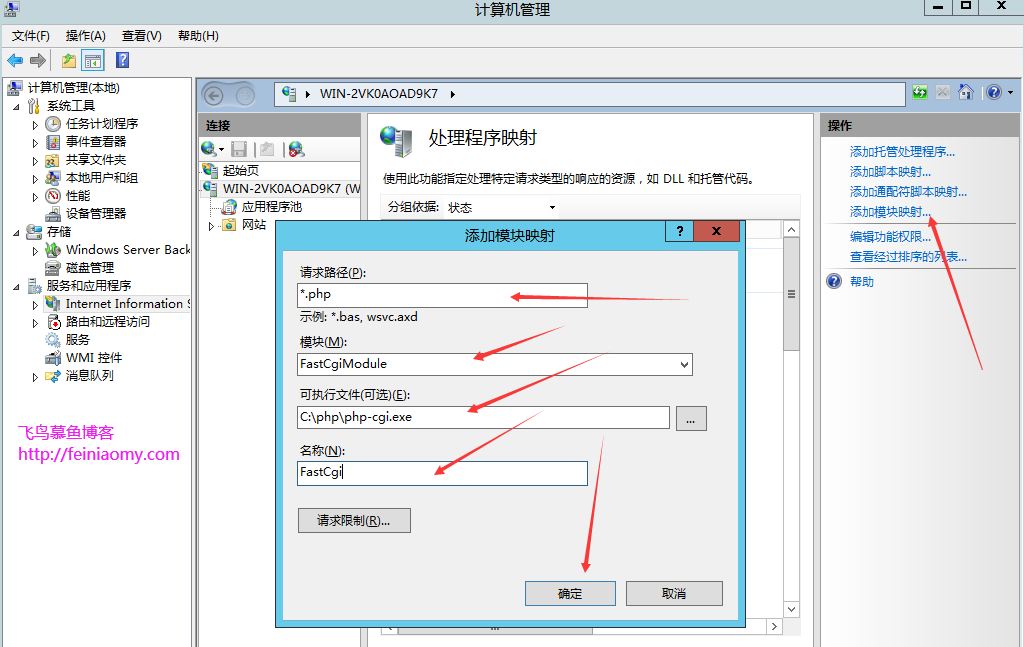1024x647 pixels.
Task: Click the home icon in the IIS address bar
Action: click(x=966, y=92)
